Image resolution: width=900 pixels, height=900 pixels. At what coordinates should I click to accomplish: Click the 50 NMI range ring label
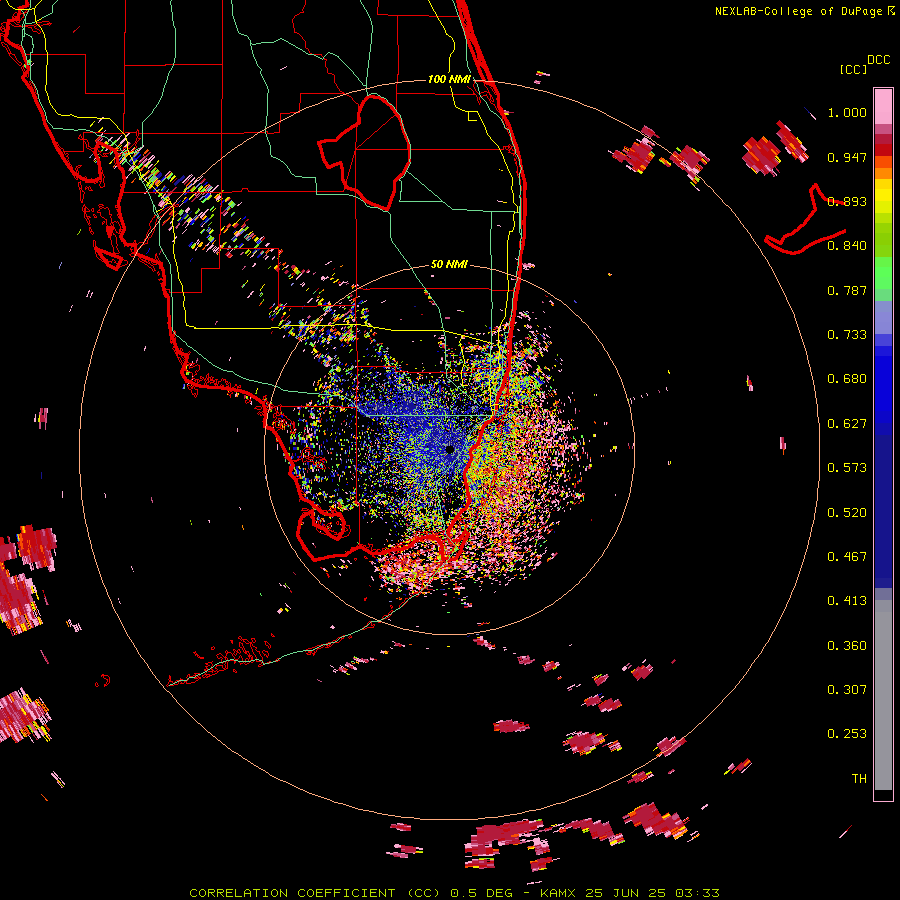[x=449, y=264]
